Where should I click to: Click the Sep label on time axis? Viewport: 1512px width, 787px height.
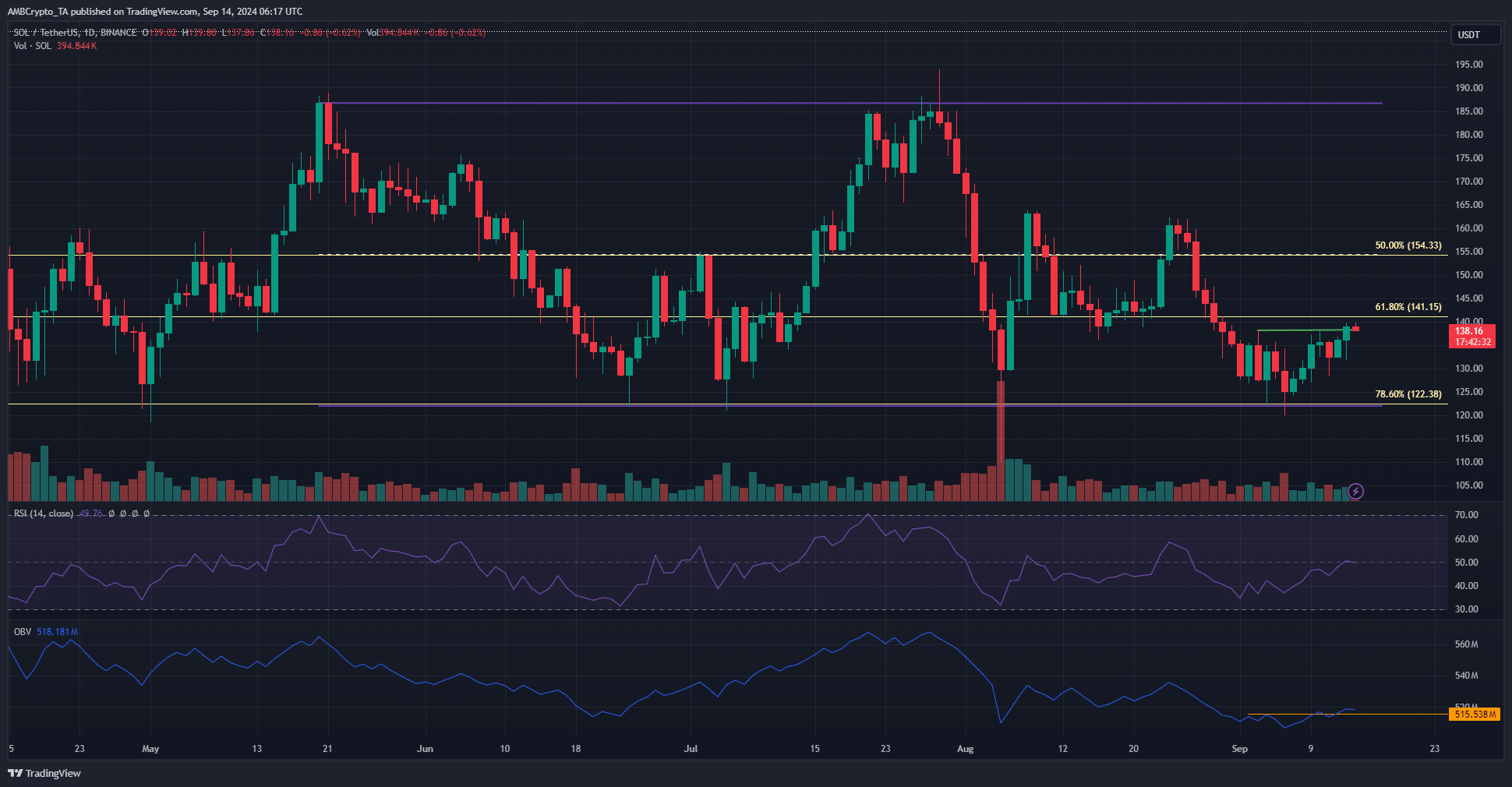(x=1239, y=749)
